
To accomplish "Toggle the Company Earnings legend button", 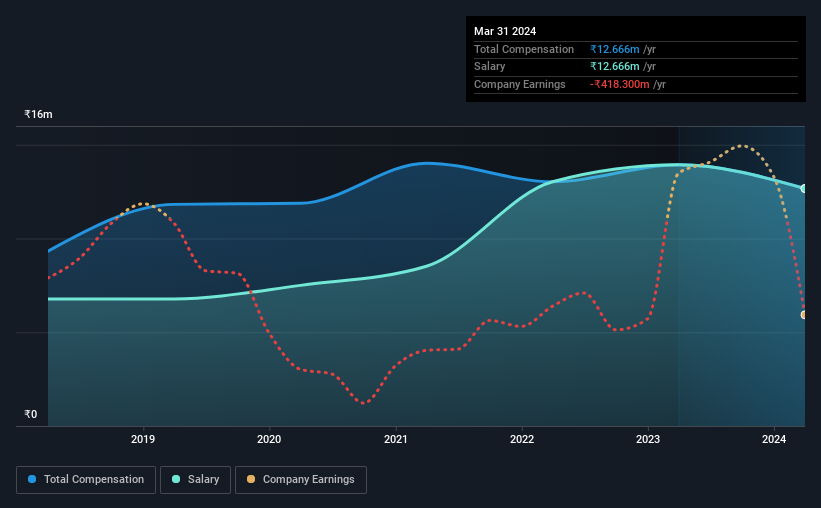I will [x=301, y=480].
